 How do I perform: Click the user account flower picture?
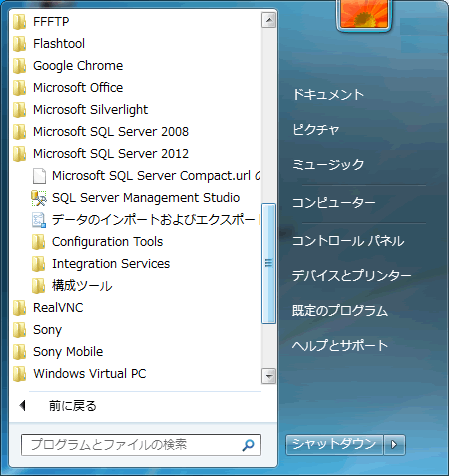[364, 14]
